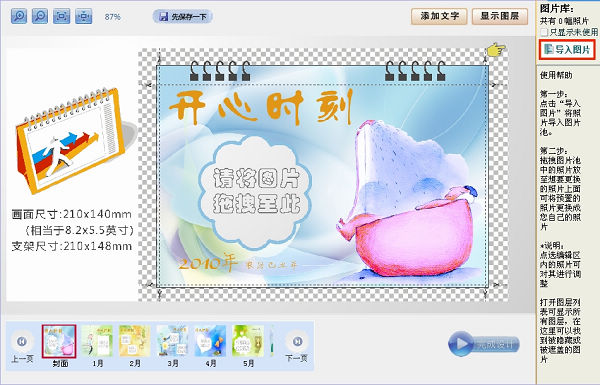The height and width of the screenshot is (385, 600).
Task: Click the 87% zoom percentage value
Action: click(x=112, y=17)
